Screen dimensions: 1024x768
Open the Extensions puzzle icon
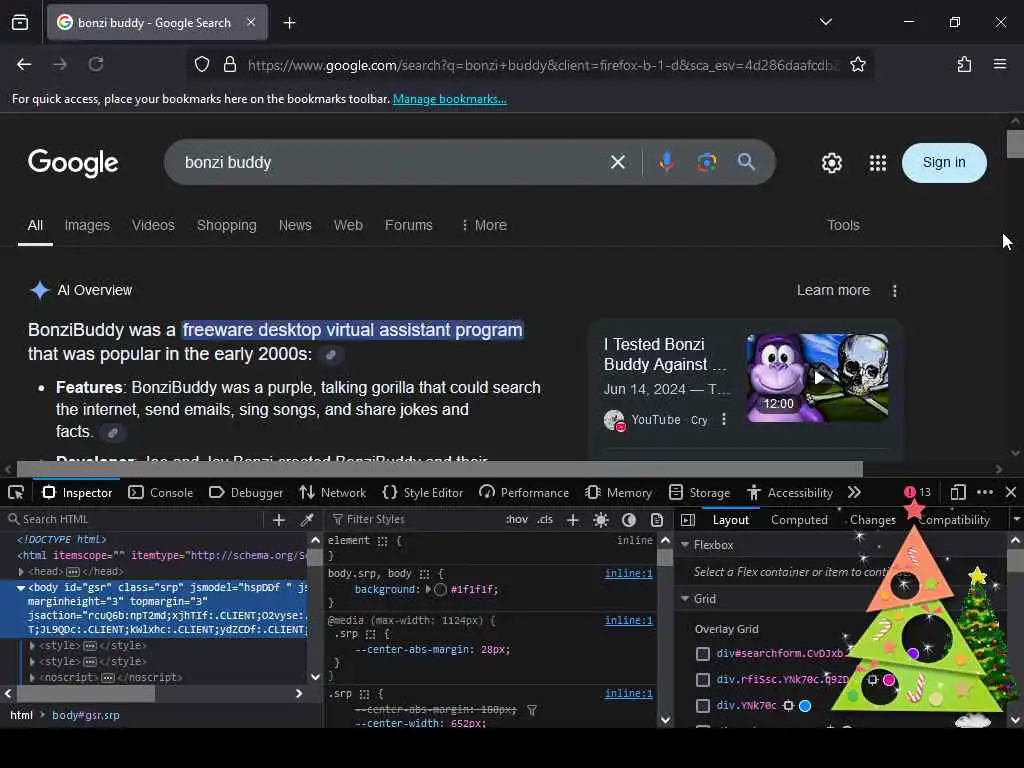pyautogui.click(x=964, y=65)
